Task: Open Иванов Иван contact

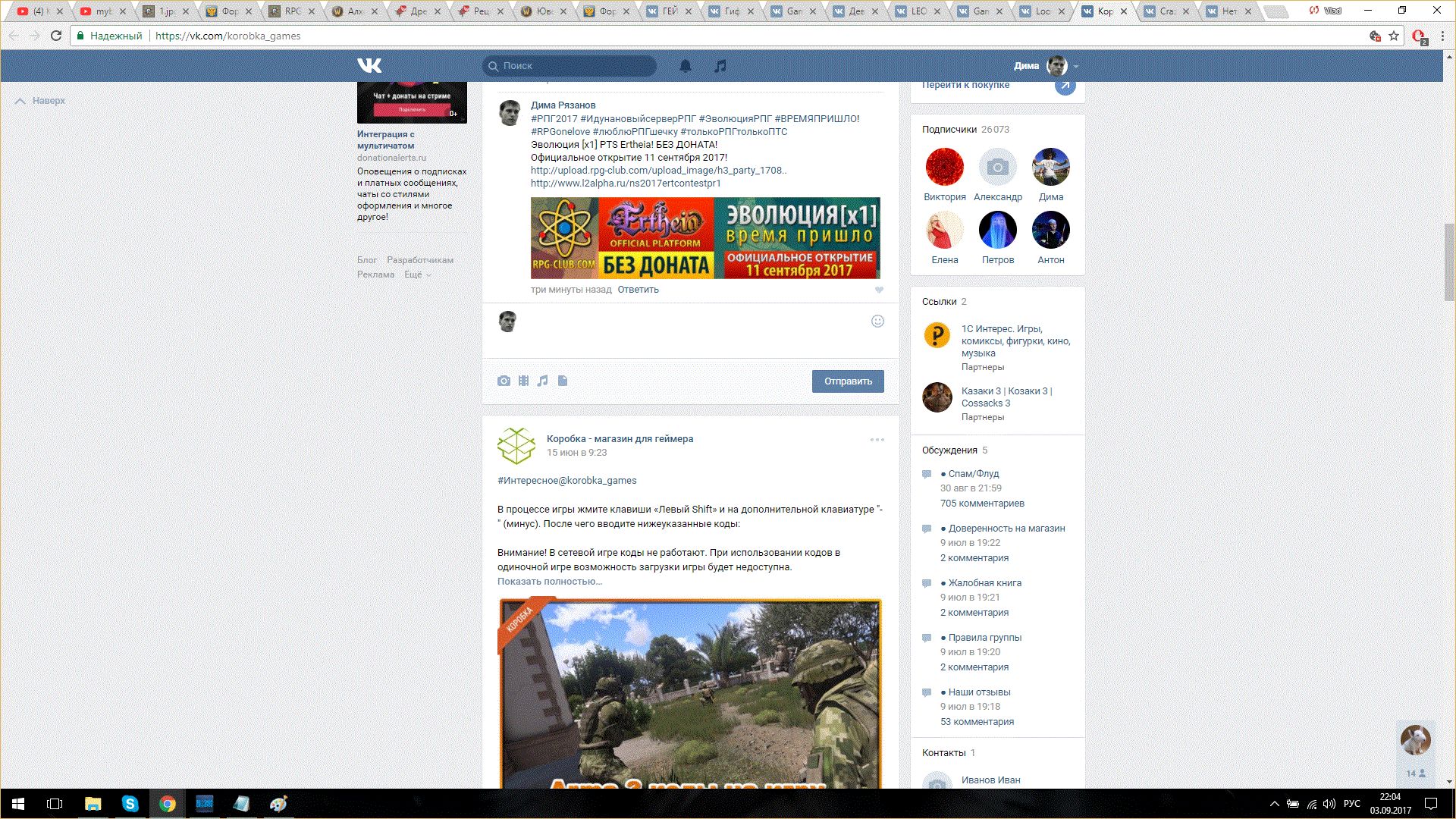Action: pyautogui.click(x=990, y=780)
